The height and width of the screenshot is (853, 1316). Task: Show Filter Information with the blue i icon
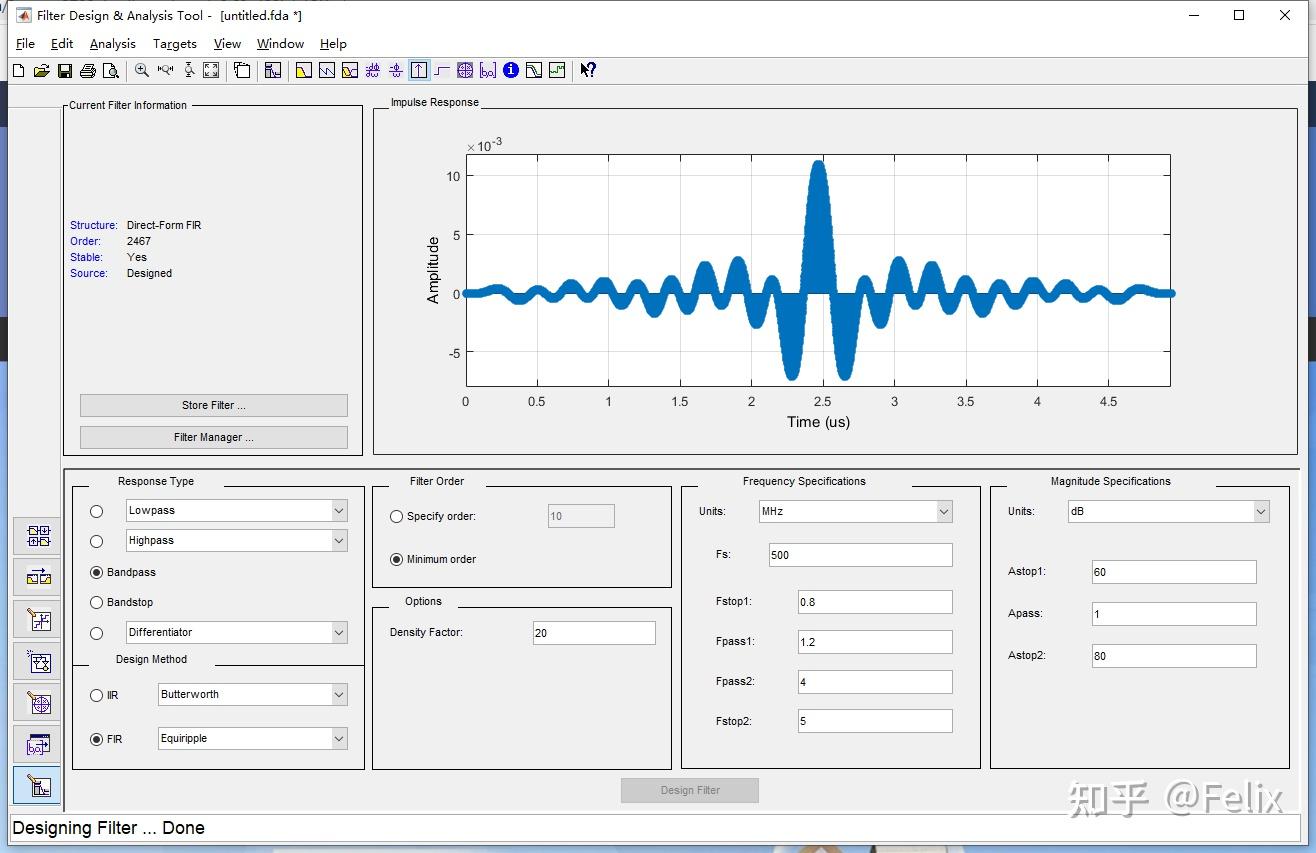511,70
